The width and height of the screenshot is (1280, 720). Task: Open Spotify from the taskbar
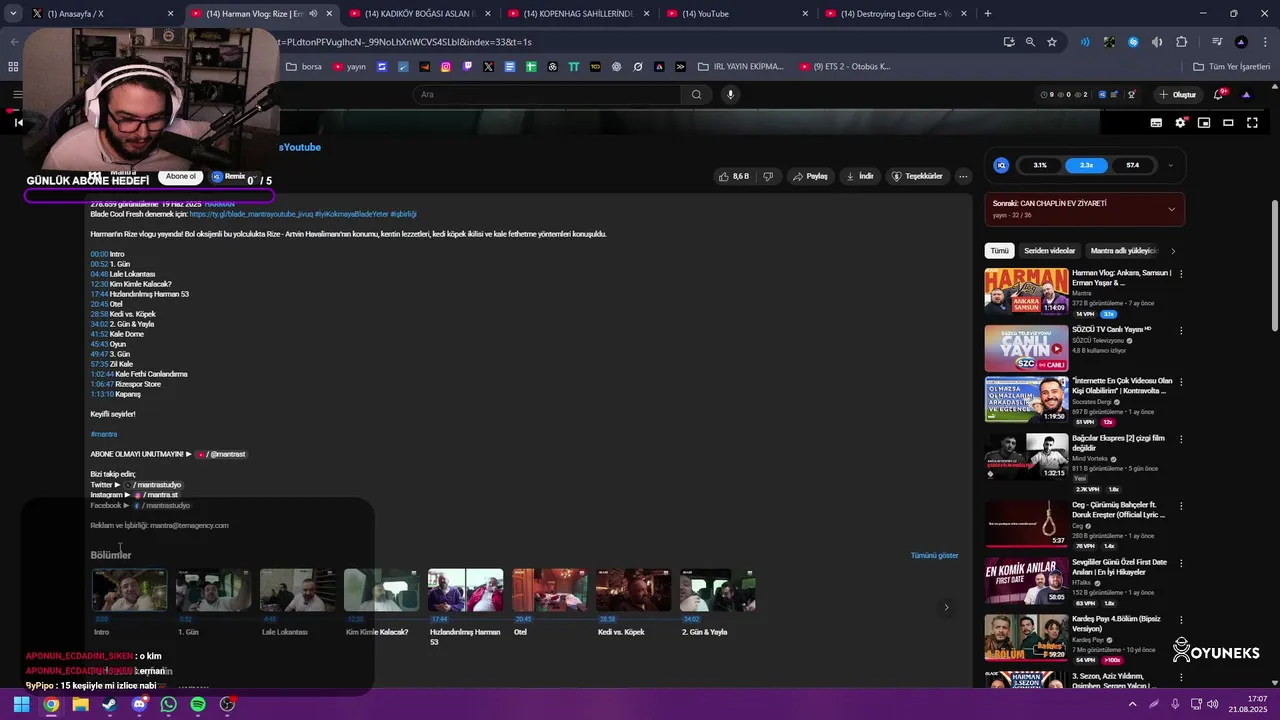[198, 704]
